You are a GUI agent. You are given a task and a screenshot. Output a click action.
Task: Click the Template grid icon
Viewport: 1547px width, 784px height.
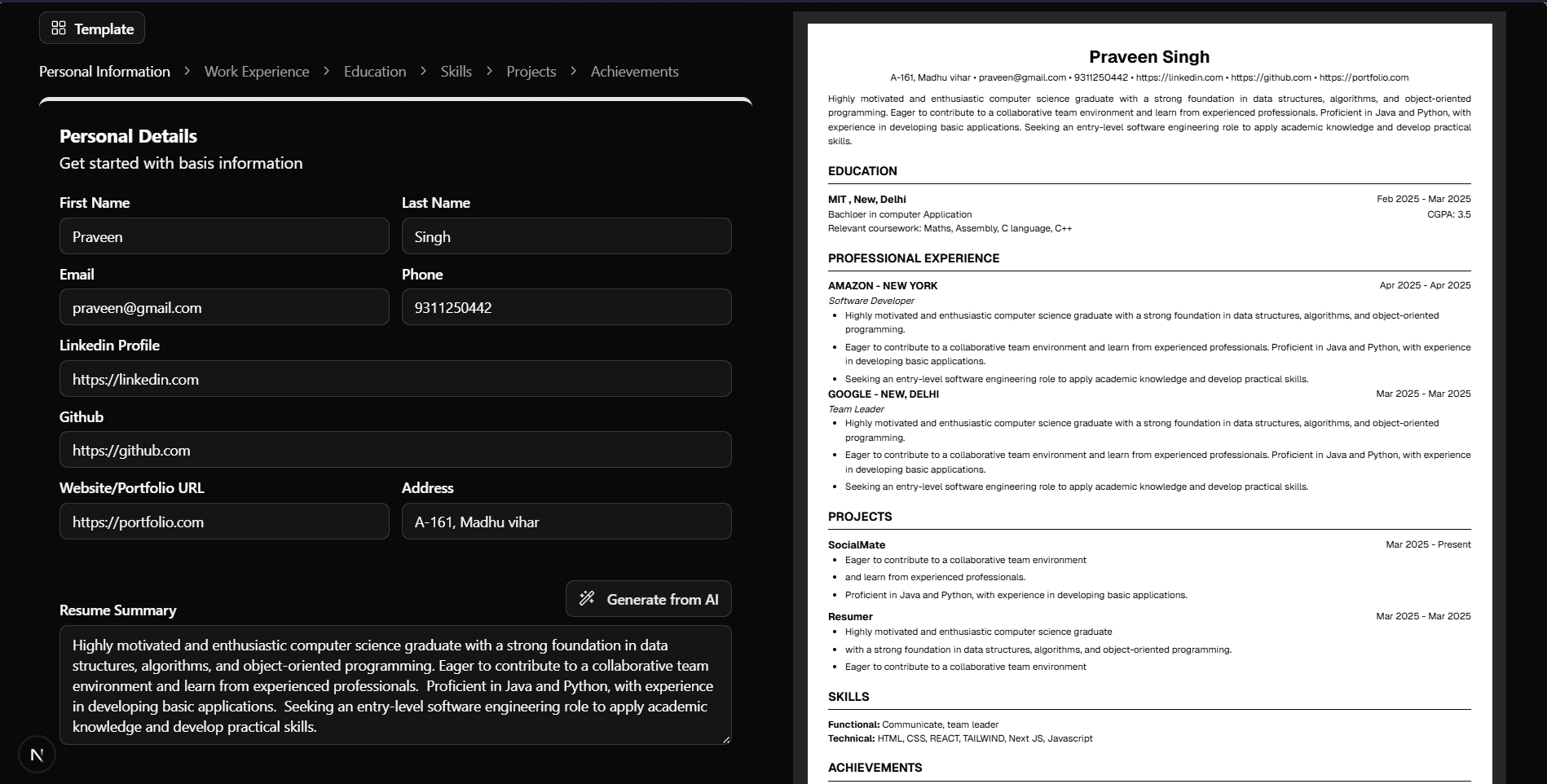(x=59, y=29)
